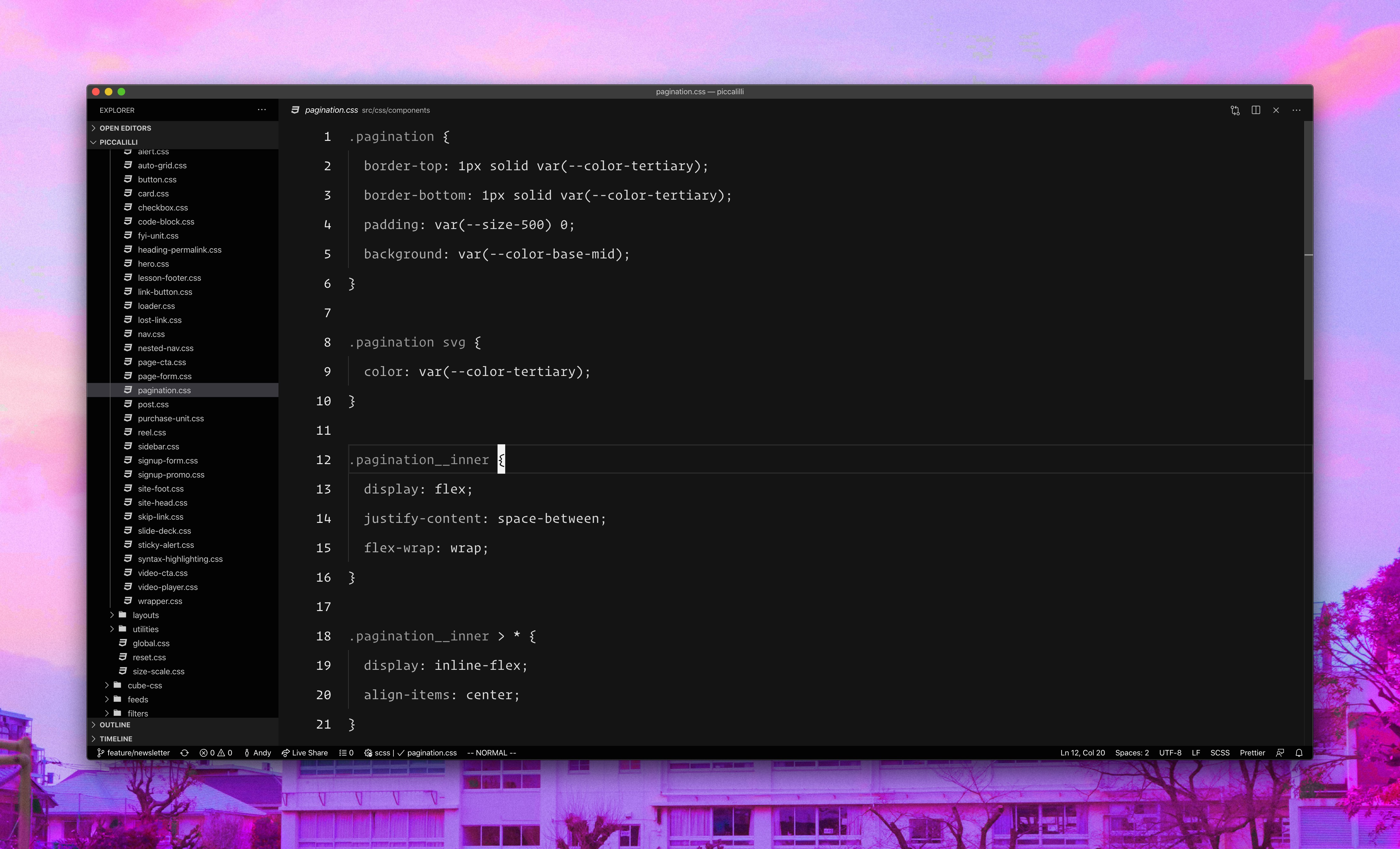Click the sync changes icon in status bar
The image size is (1400, 849).
[x=185, y=753]
